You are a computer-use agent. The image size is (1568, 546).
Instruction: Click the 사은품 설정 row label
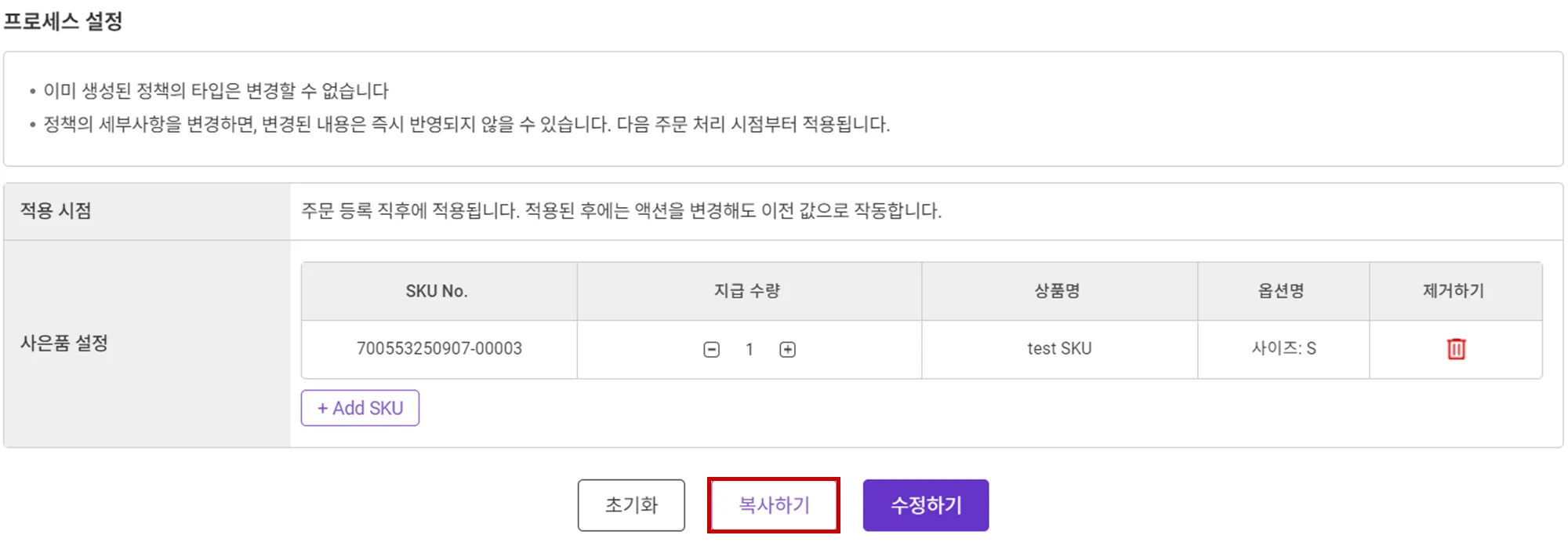point(64,344)
